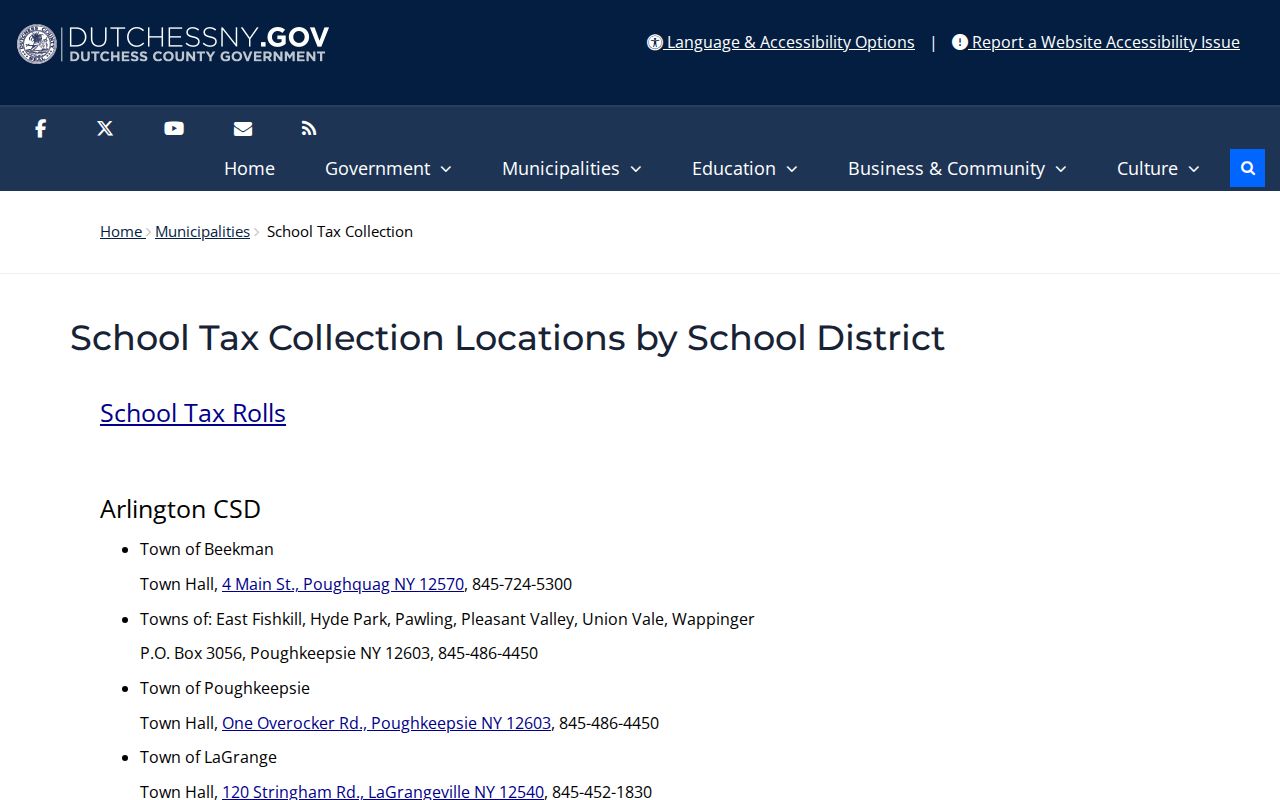Click the Town of Poughkeepsie list item
This screenshot has width=1280, height=800.
[x=225, y=688]
